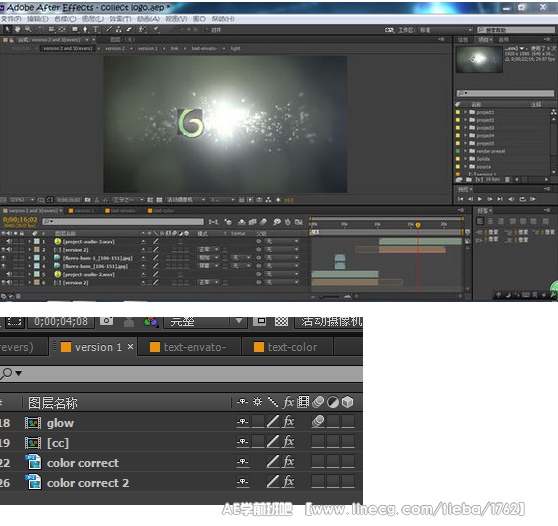
Task: Toggle 3D layer switch on glow layer
Action: point(348,422)
